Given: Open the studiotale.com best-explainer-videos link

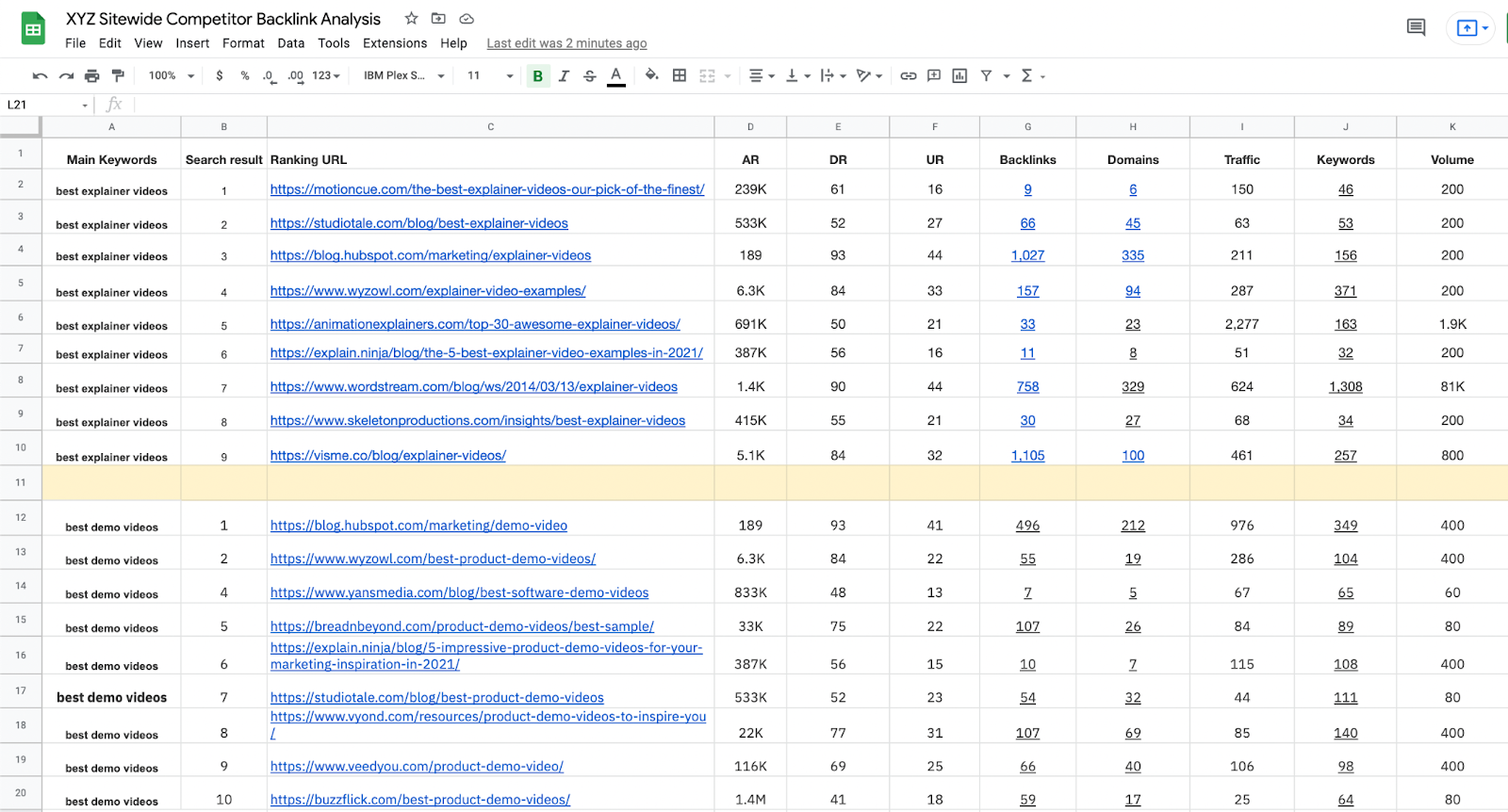Looking at the screenshot, I should point(419,223).
